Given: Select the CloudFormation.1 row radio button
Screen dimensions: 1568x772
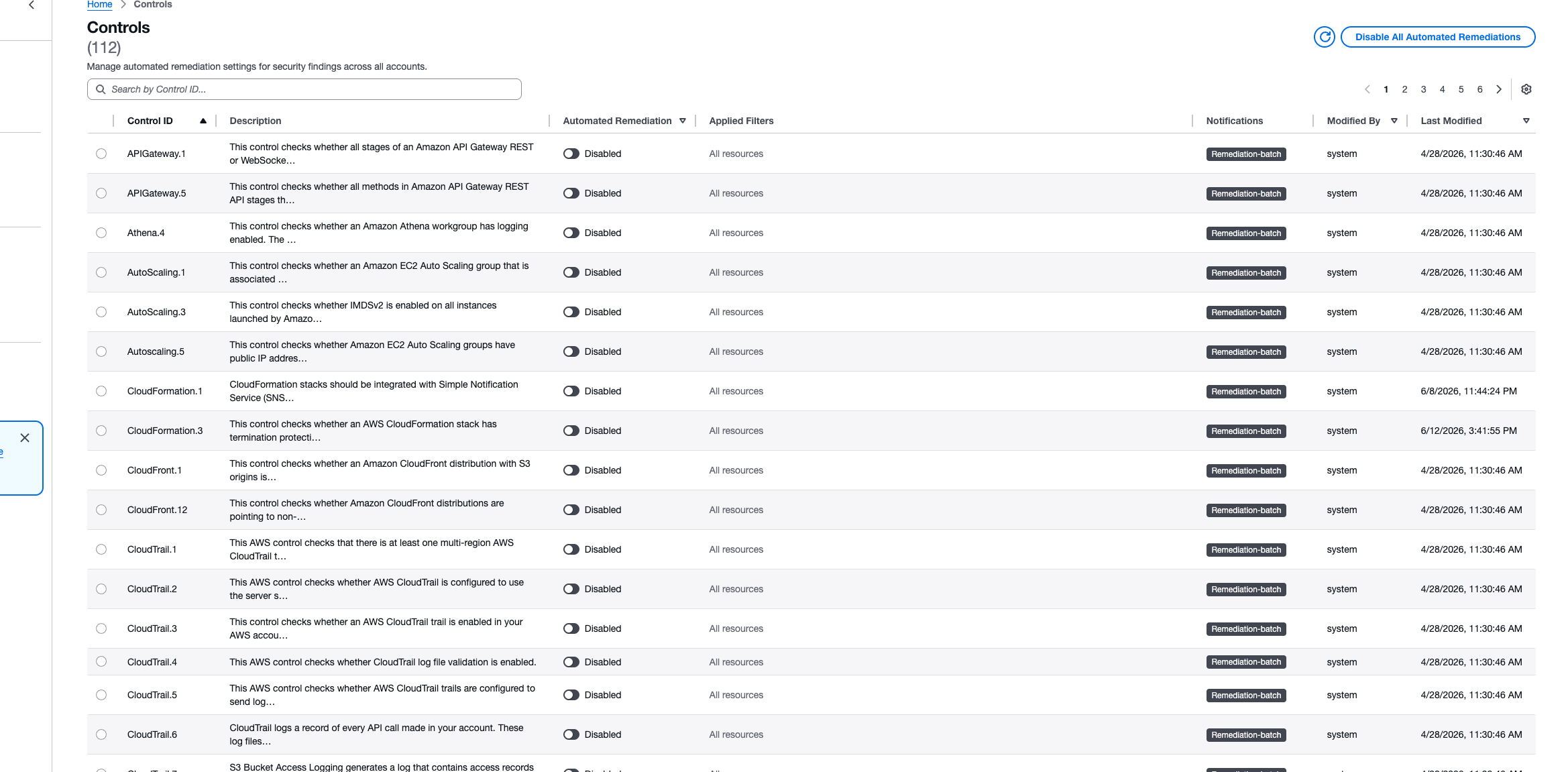Looking at the screenshot, I should point(101,391).
